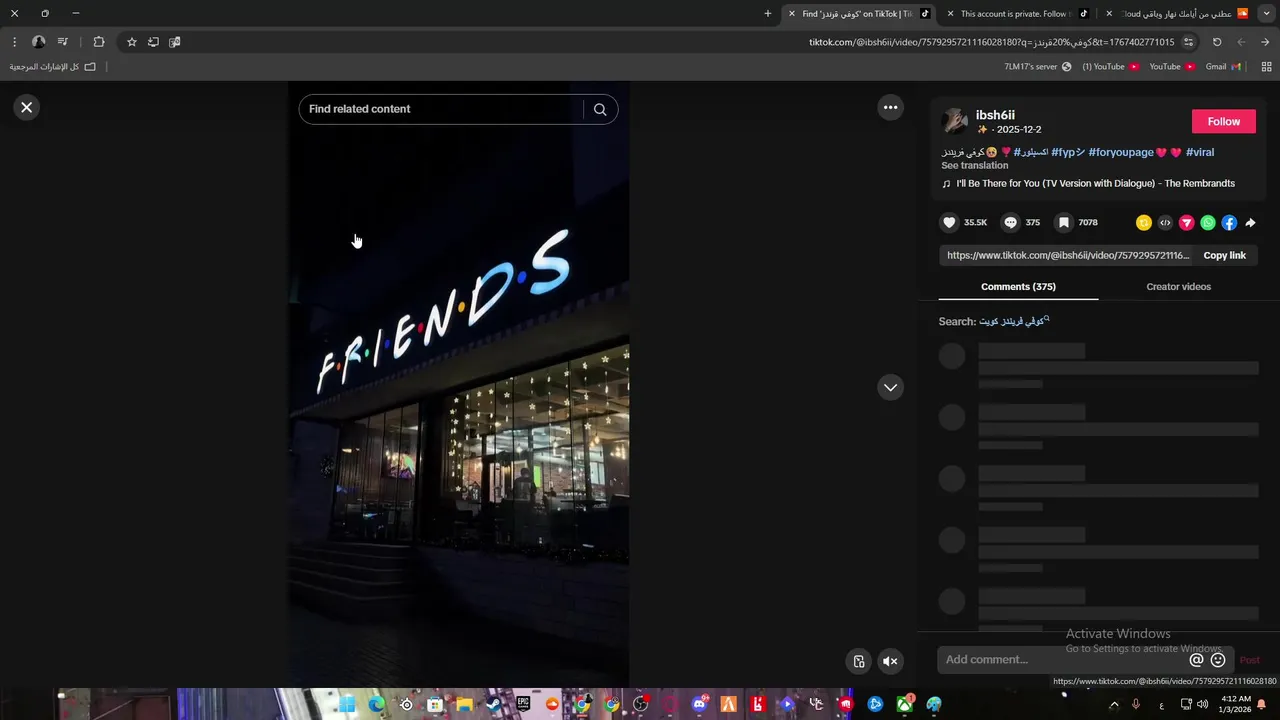Screen dimensions: 1280x720
Task: Focus the Find related content search box
Action: pyautogui.click(x=443, y=109)
